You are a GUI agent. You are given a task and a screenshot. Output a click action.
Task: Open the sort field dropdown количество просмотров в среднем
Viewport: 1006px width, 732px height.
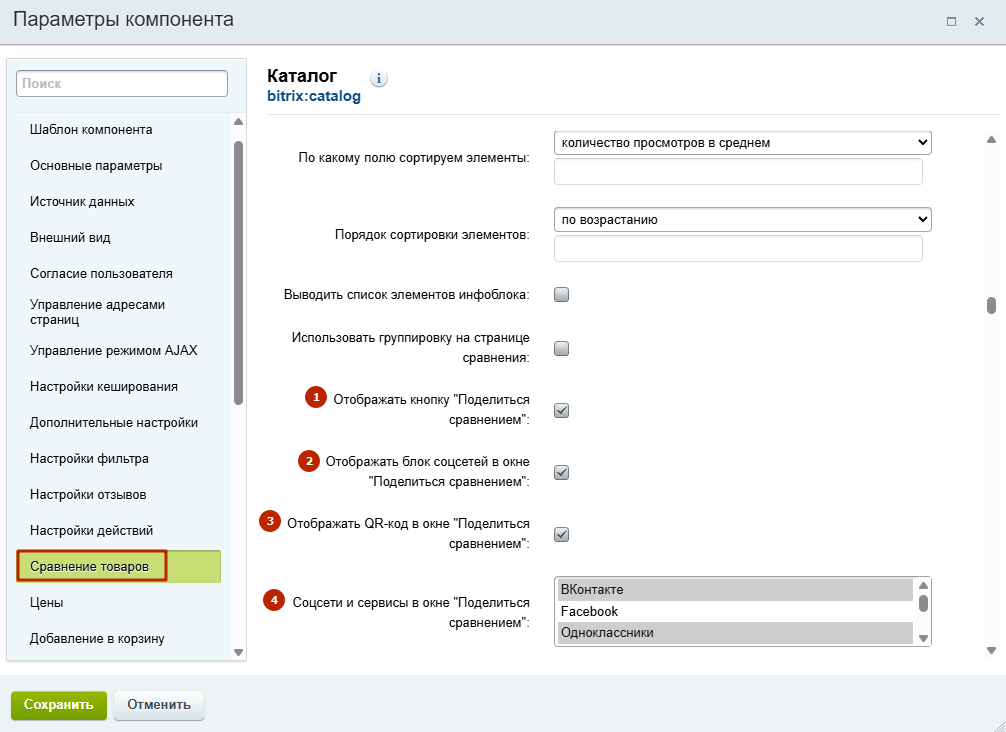click(742, 143)
